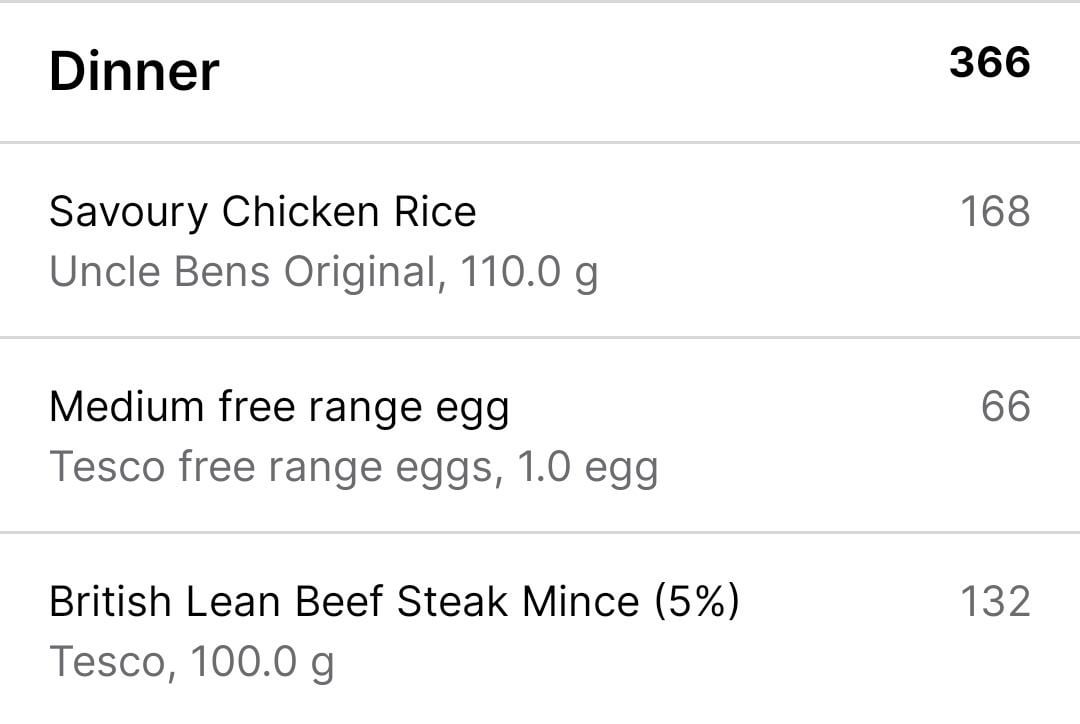Open the Savoury Chicken Rice entry
The image size is (1080, 724).
(540, 240)
